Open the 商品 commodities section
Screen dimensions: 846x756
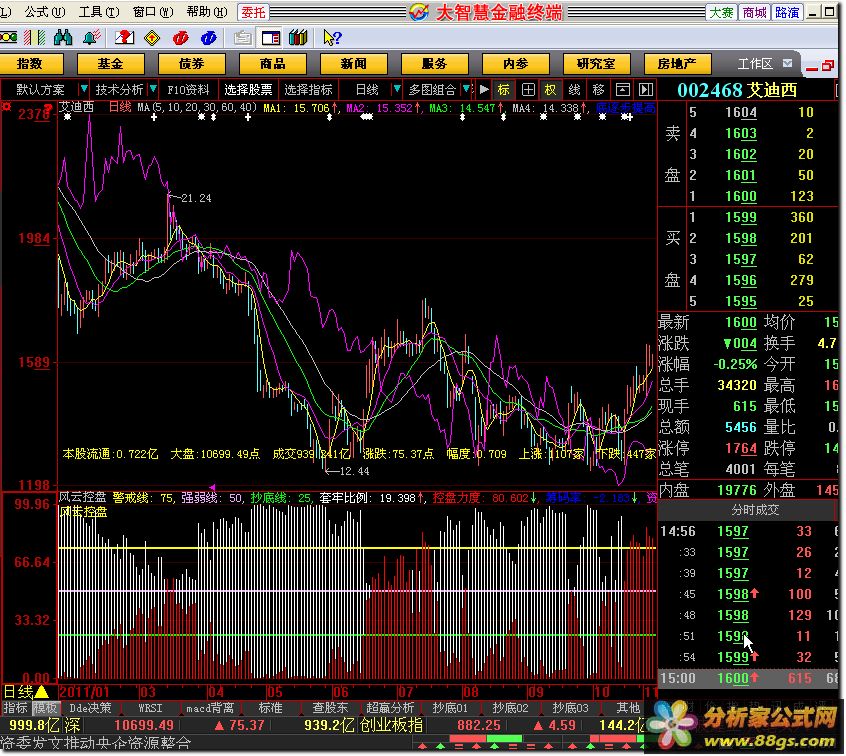coord(272,64)
